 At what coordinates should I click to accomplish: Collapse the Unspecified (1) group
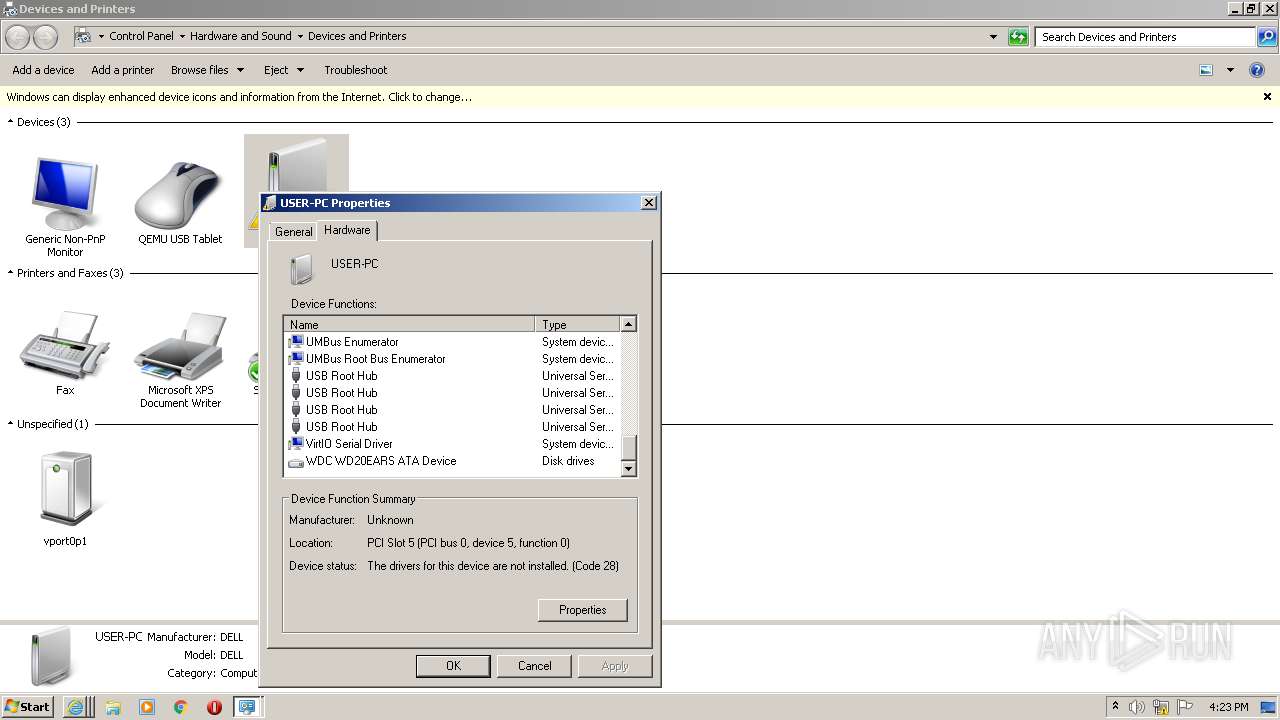coord(11,424)
